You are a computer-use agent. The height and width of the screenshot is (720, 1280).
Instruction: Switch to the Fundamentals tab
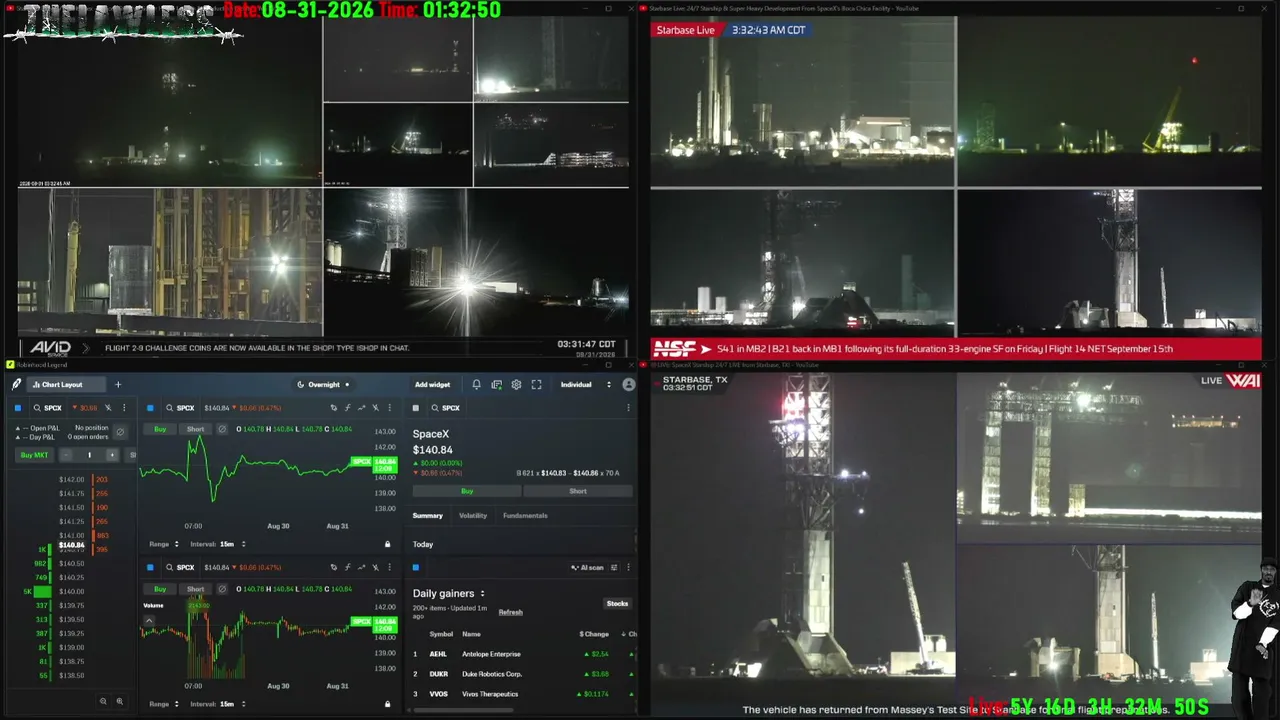(x=525, y=516)
